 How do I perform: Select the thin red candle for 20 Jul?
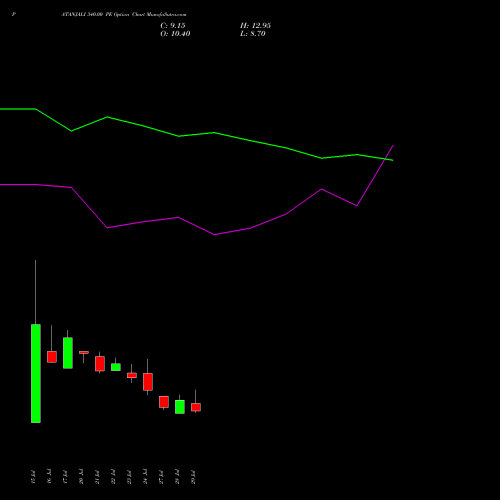click(x=84, y=352)
